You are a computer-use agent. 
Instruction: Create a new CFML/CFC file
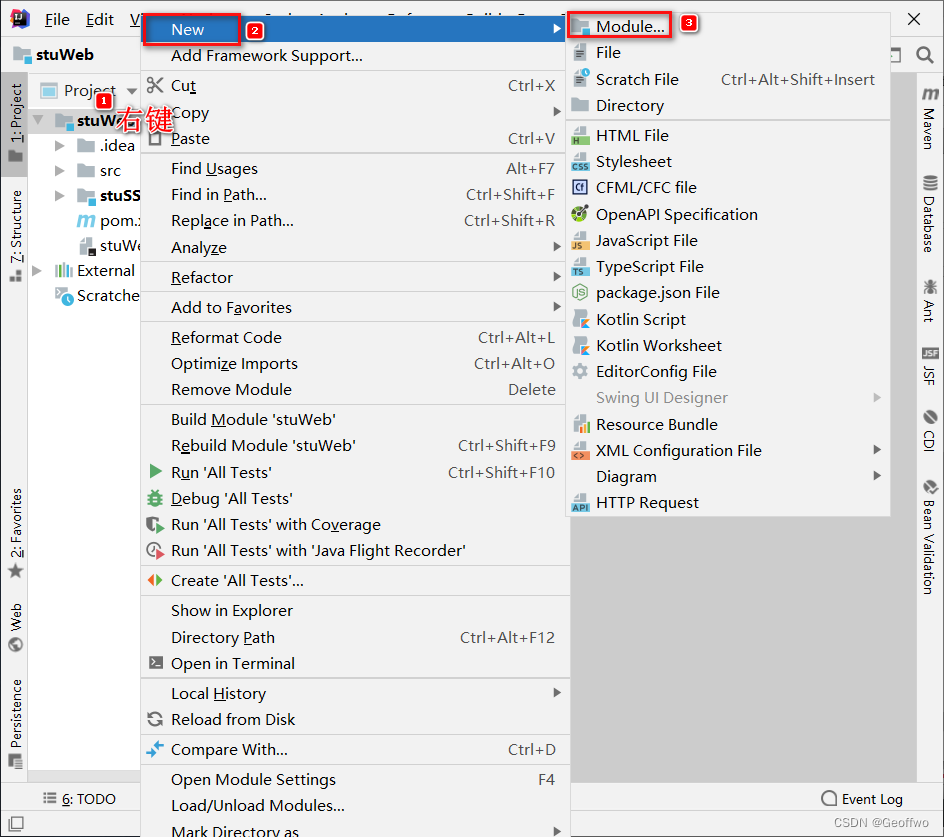coord(728,188)
